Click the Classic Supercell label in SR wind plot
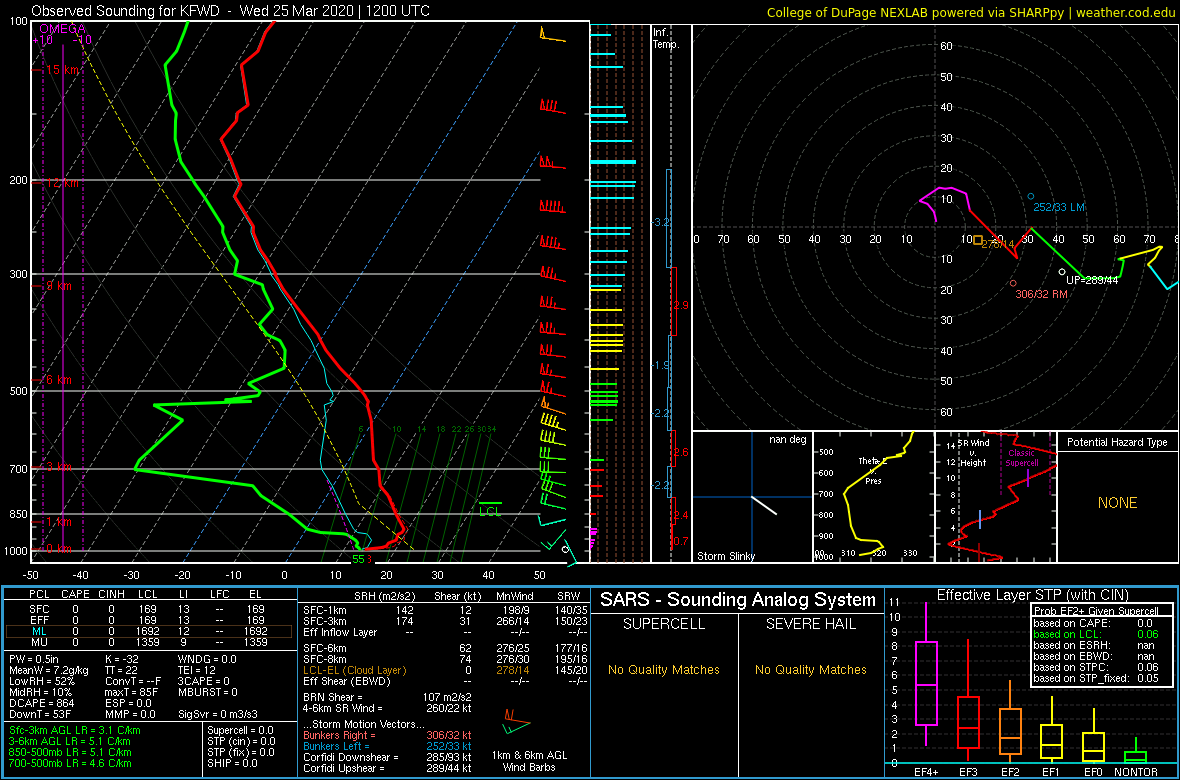 pyautogui.click(x=1022, y=458)
